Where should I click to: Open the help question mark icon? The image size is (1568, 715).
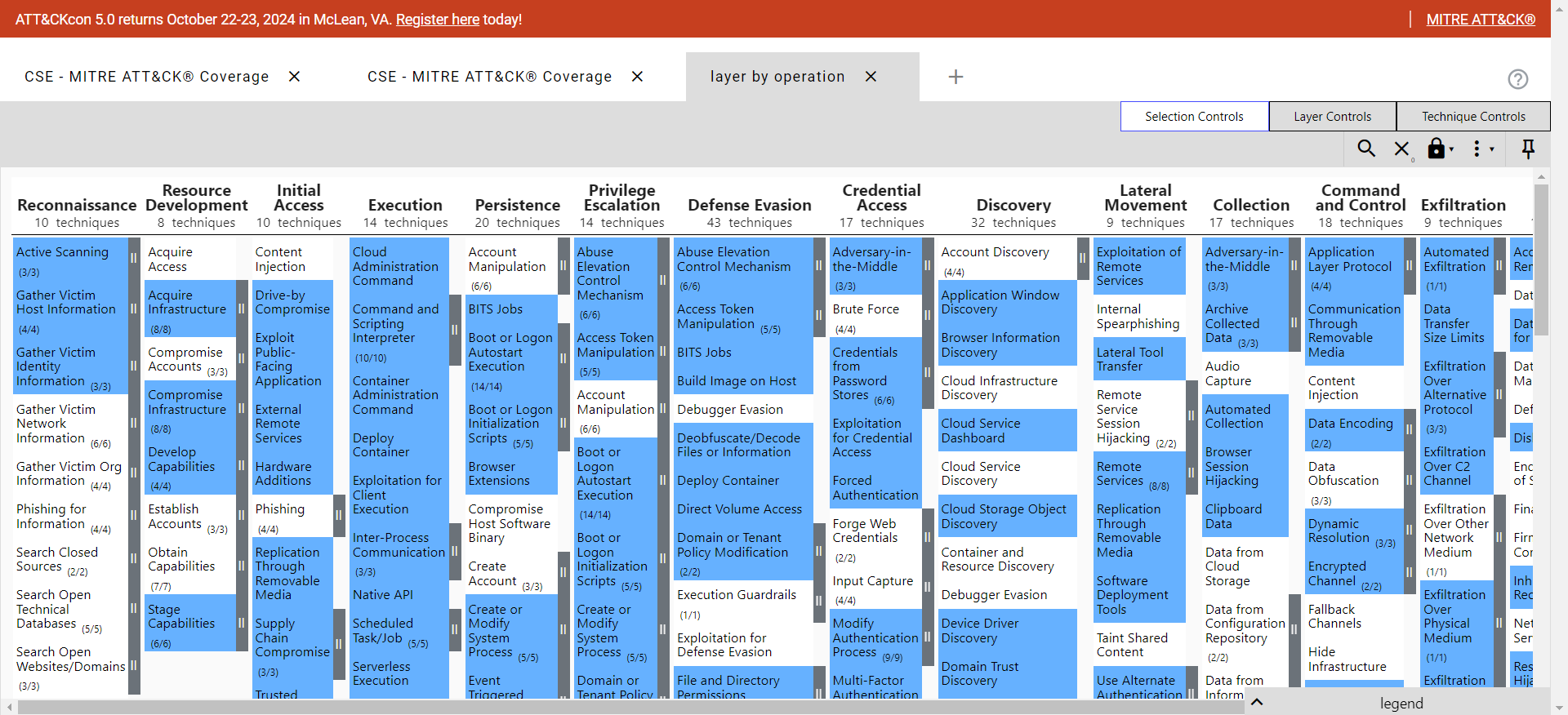[x=1517, y=79]
